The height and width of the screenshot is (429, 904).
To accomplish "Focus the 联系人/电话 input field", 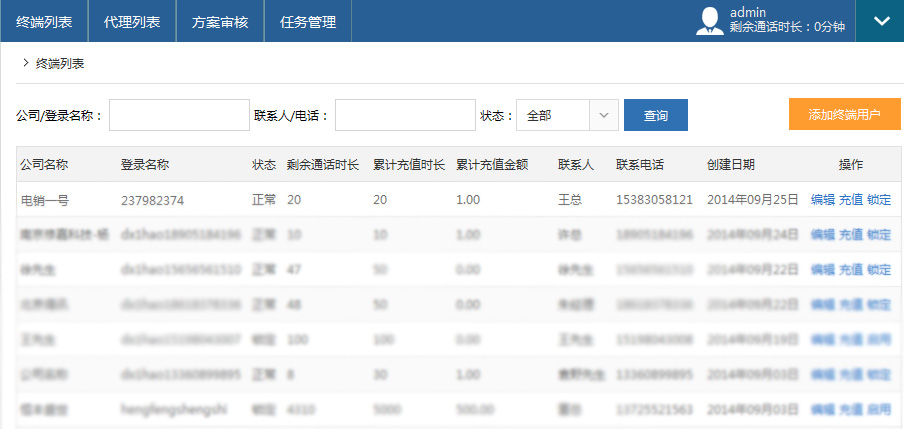I will tap(405, 115).
